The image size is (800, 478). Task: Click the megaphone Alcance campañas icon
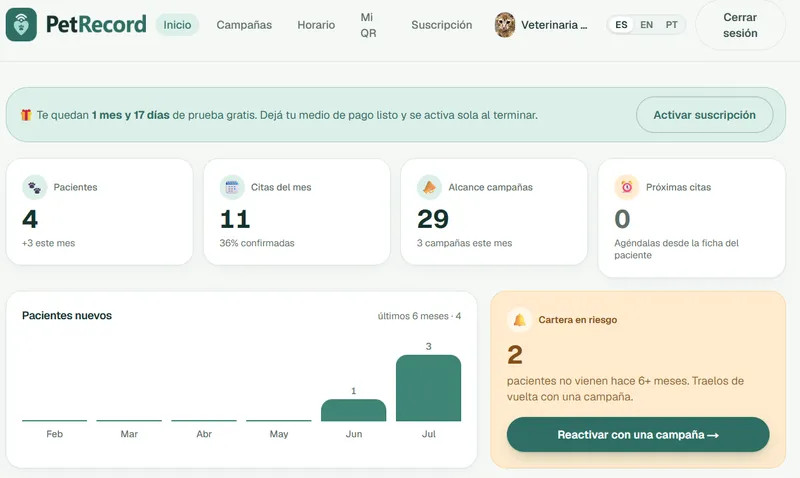(x=429, y=187)
